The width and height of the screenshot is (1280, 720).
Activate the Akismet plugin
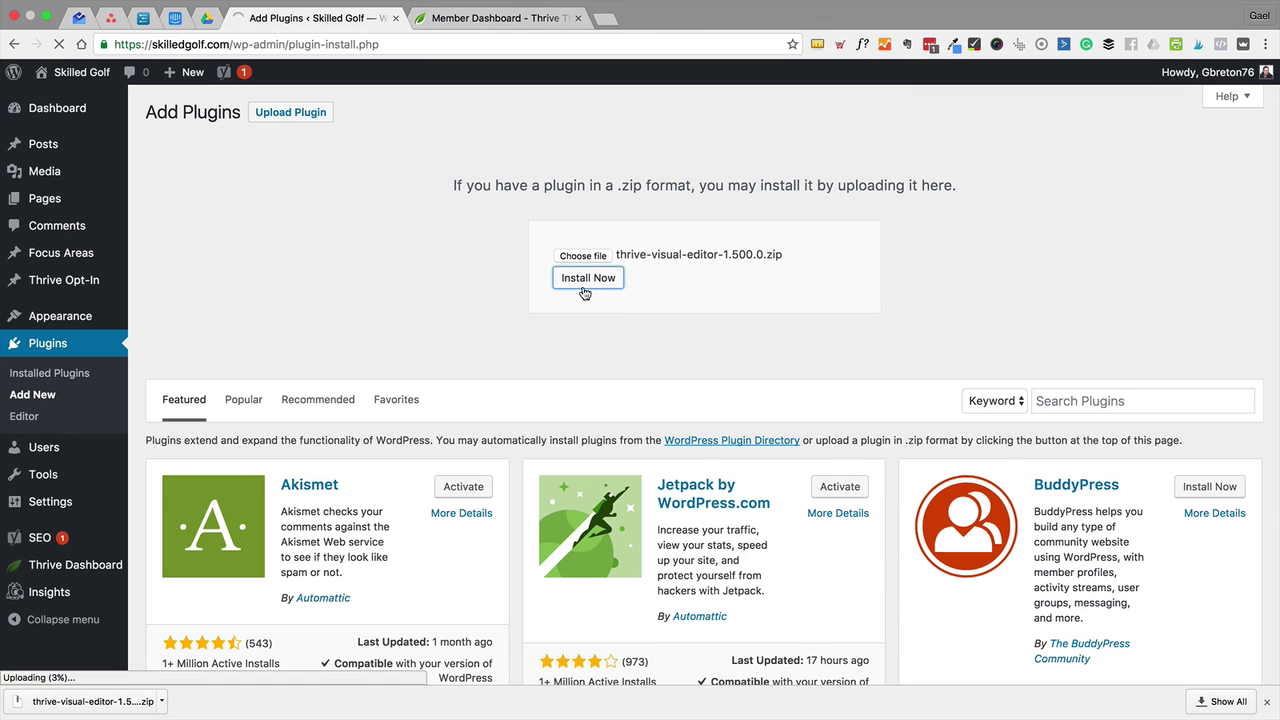(x=463, y=487)
